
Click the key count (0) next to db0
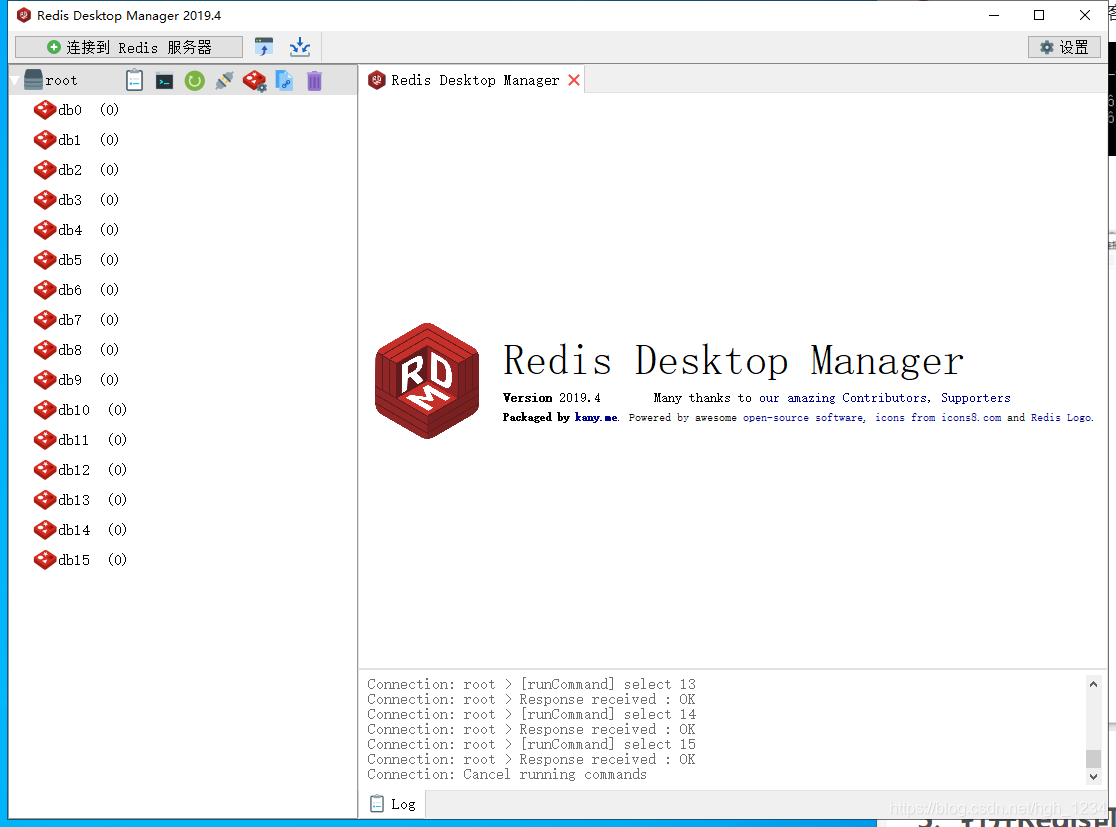tap(109, 110)
